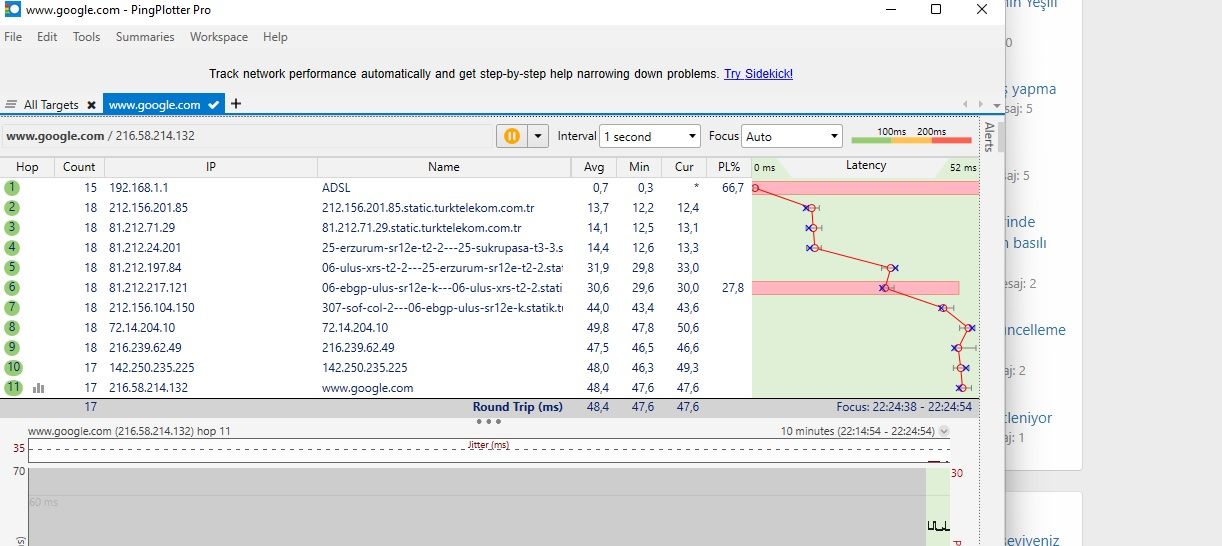Click the Focus time range 22:24:38 - 22:24:54
This screenshot has width=1222, height=546.
click(x=904, y=407)
